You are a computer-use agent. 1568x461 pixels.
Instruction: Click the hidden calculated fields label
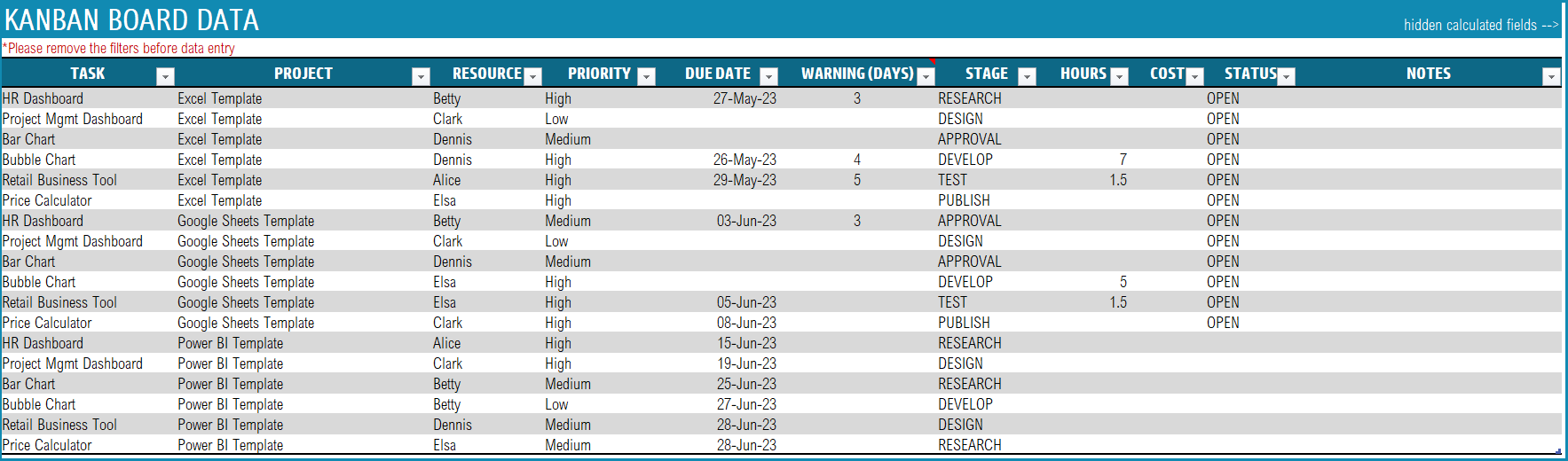tap(1480, 25)
